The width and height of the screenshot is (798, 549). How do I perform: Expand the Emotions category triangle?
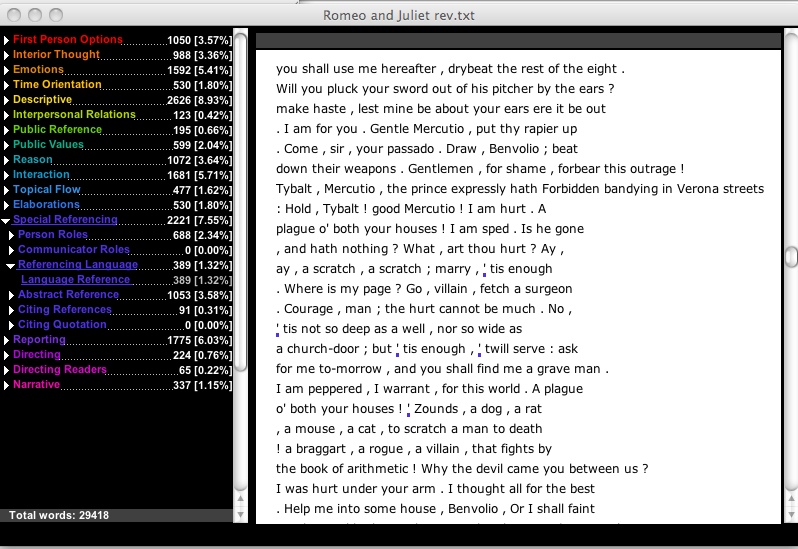pyautogui.click(x=6, y=70)
